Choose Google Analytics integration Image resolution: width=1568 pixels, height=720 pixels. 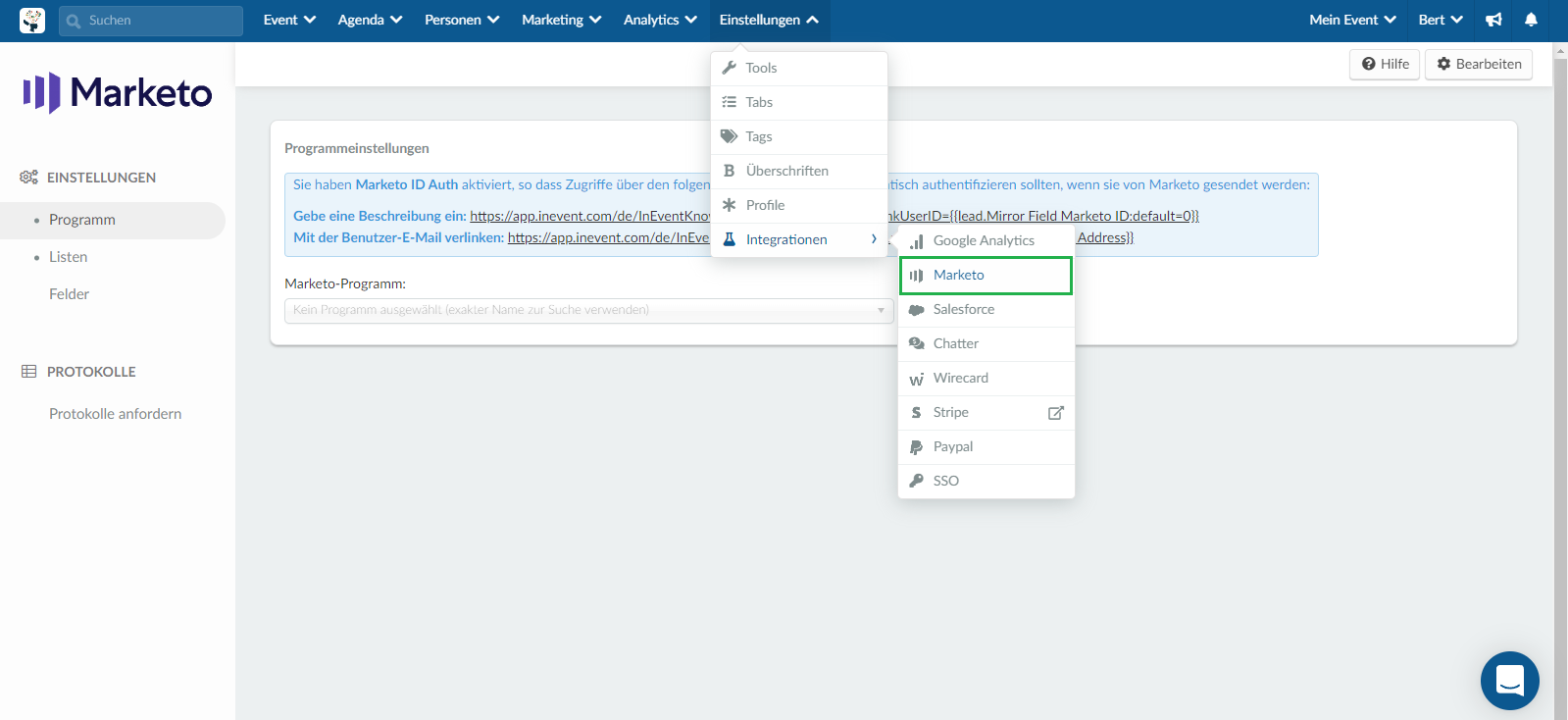(x=986, y=241)
